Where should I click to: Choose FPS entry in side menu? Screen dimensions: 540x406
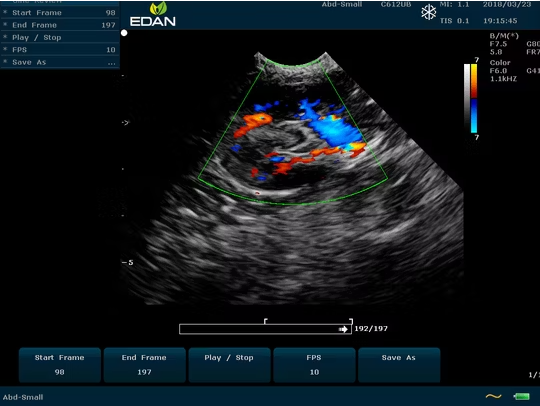tap(60, 50)
